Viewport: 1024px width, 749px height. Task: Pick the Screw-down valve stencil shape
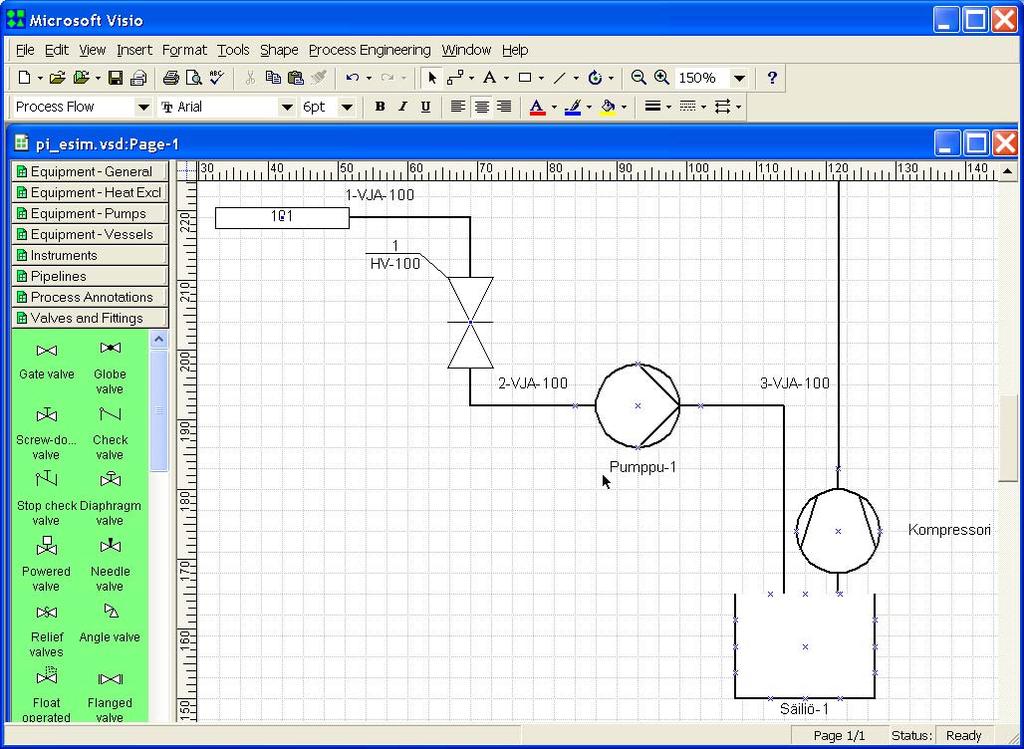46,434
